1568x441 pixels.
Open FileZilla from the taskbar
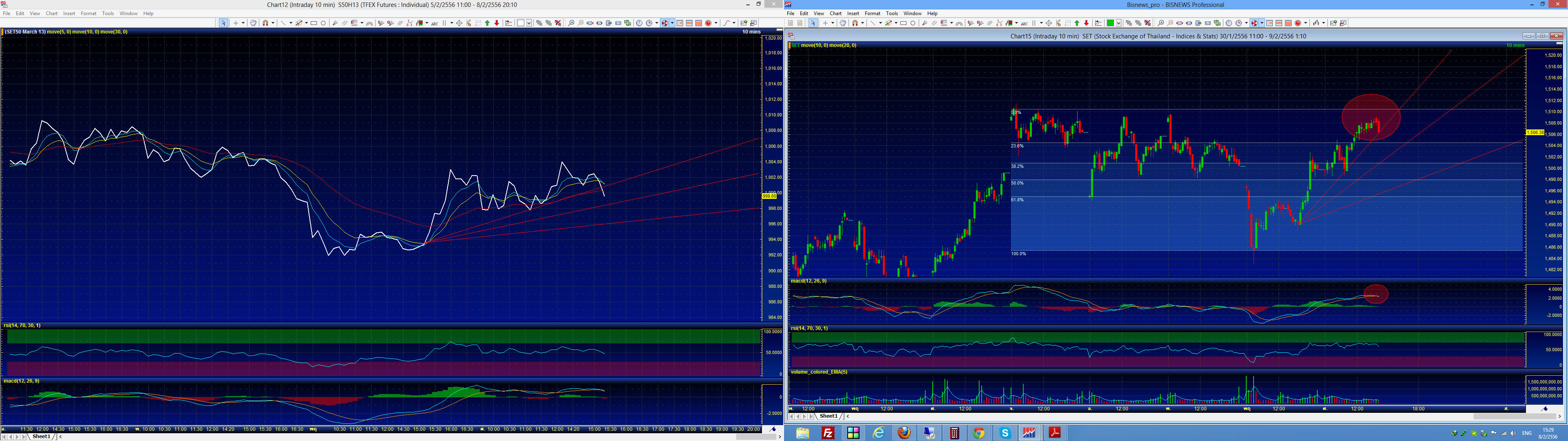point(828,433)
